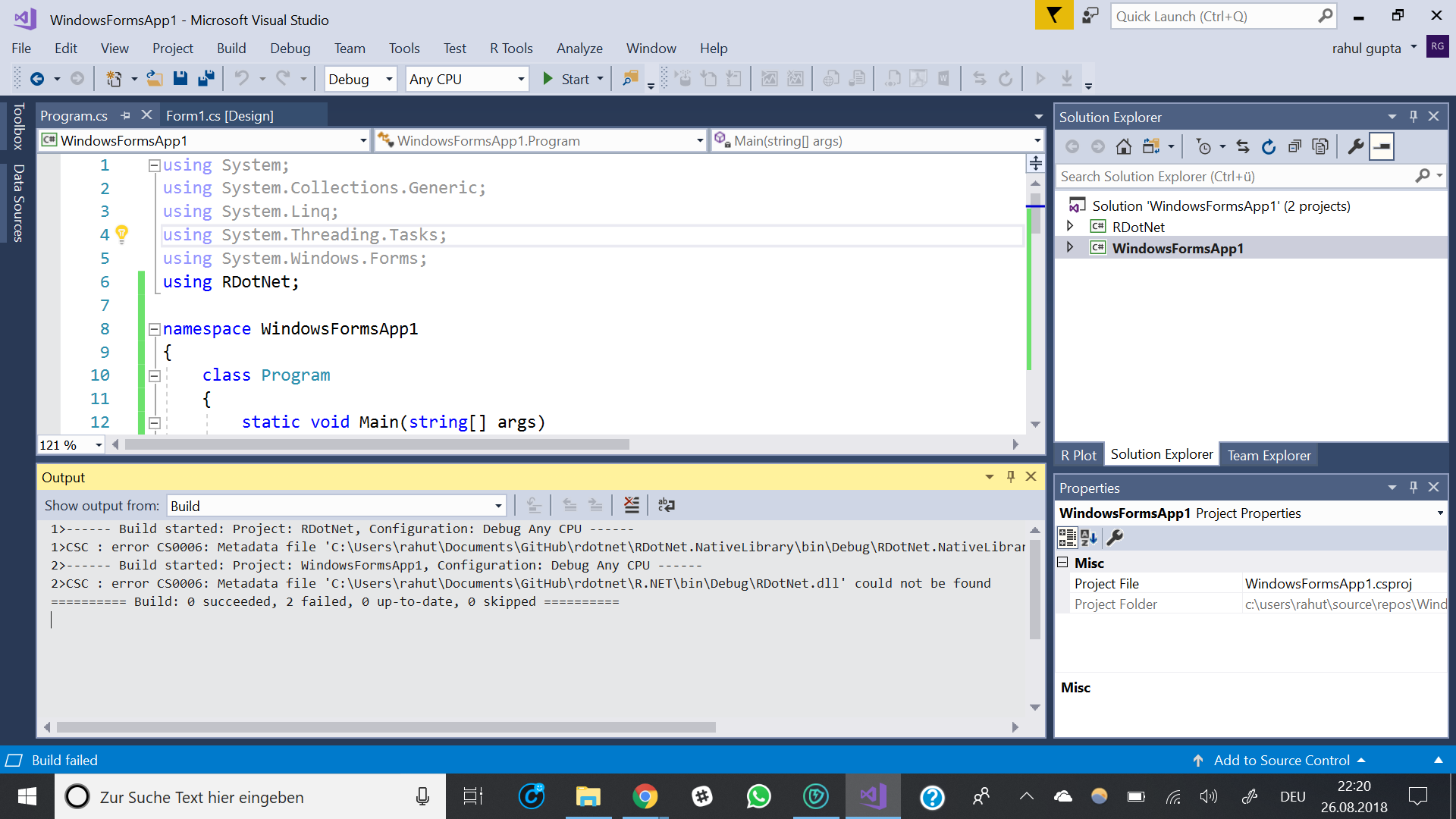The image size is (1456, 819).
Task: Click the Collapse All icon in Solution Explorer
Action: 1294,146
